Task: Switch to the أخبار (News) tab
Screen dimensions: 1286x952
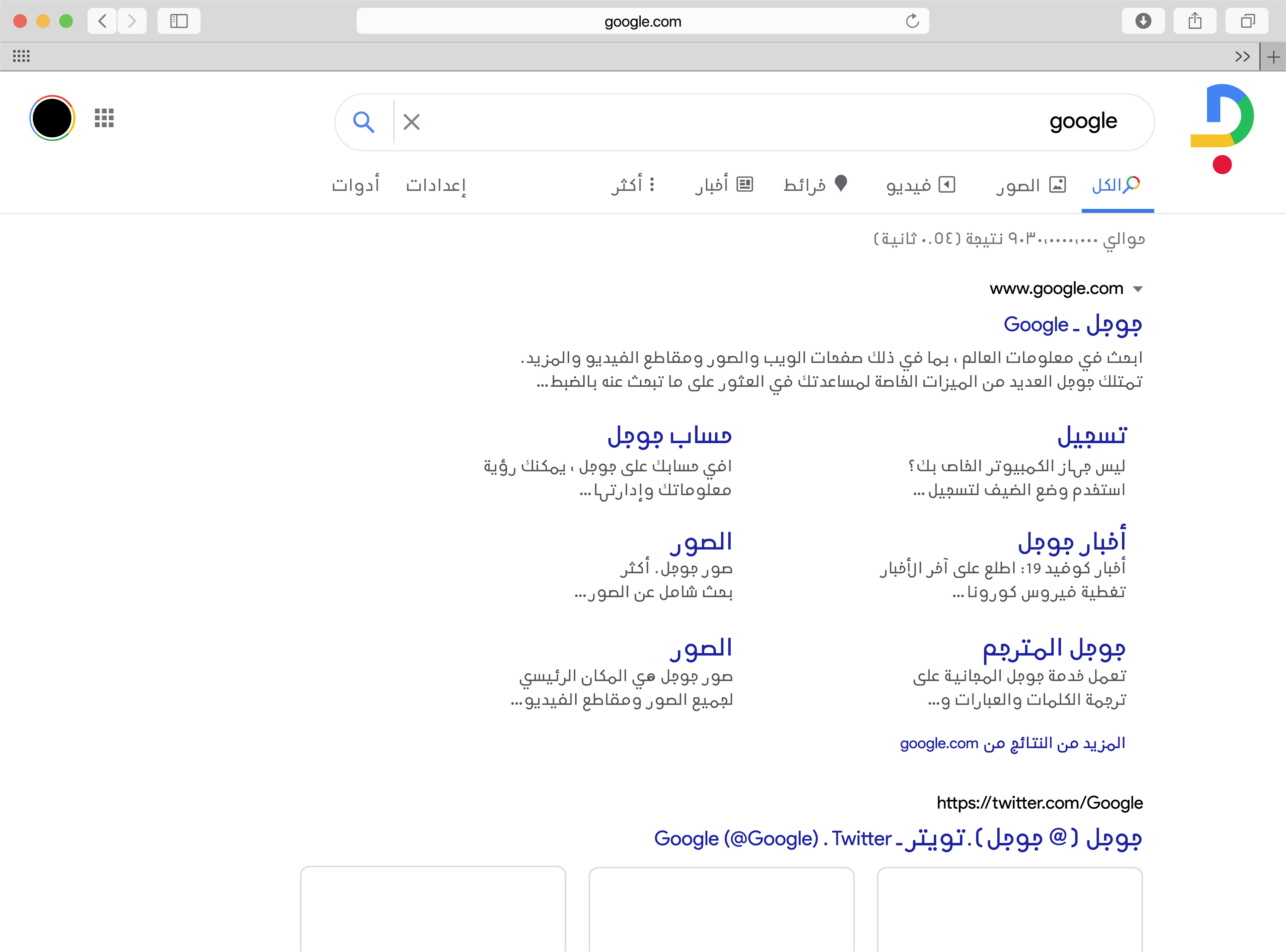Action: click(724, 185)
